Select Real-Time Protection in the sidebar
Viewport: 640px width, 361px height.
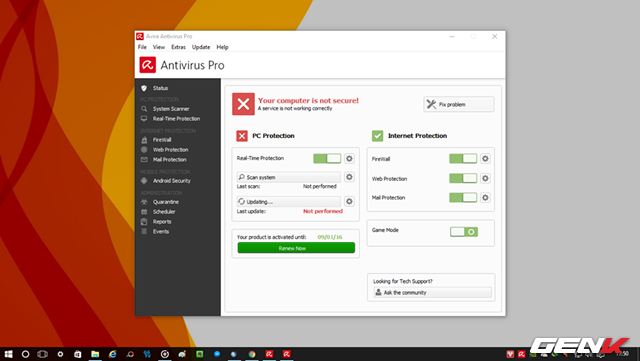(176, 119)
